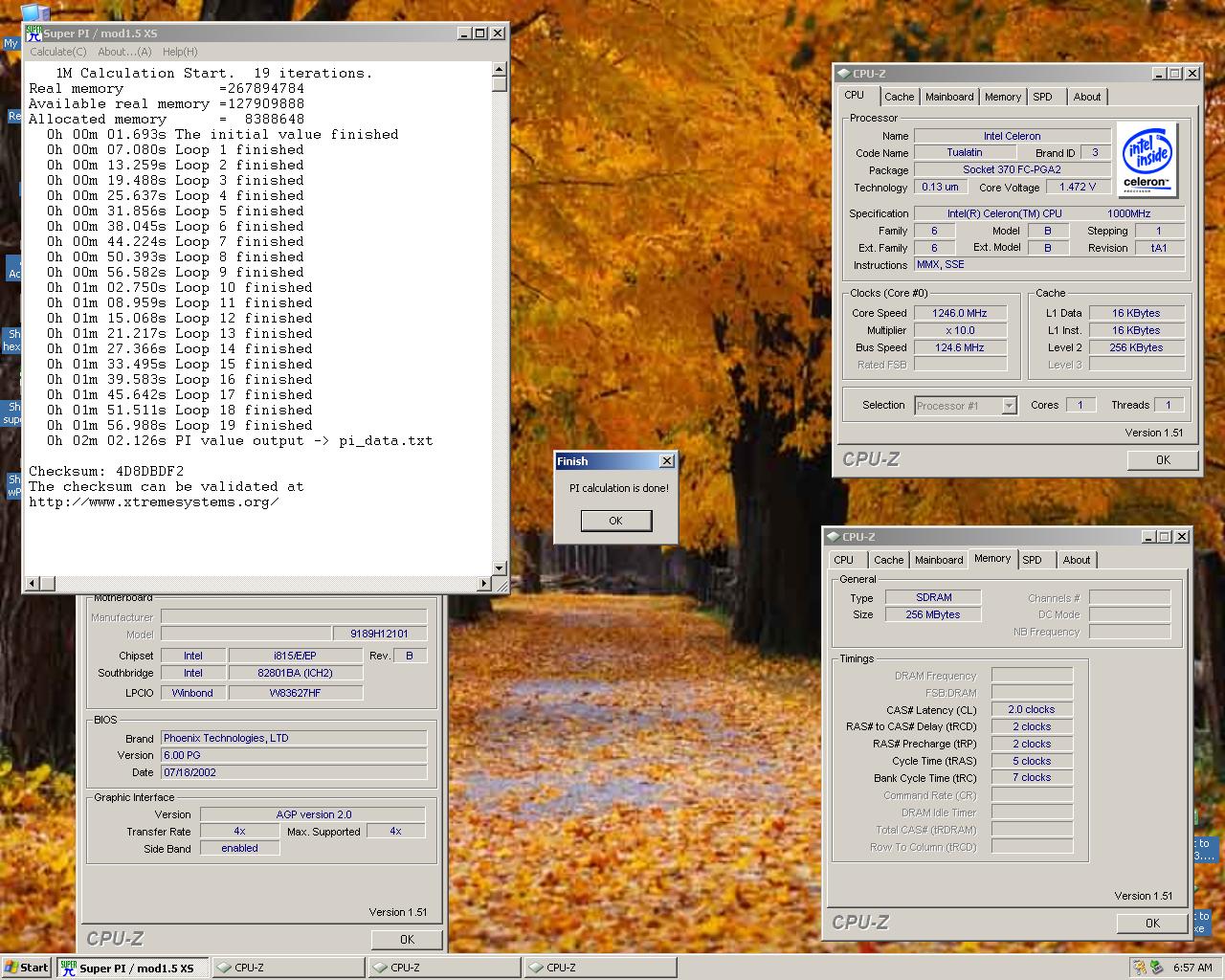This screenshot has height=980, width=1225.
Task: Click the Bus Speed value 124.6 MHz
Action: pyautogui.click(x=959, y=347)
